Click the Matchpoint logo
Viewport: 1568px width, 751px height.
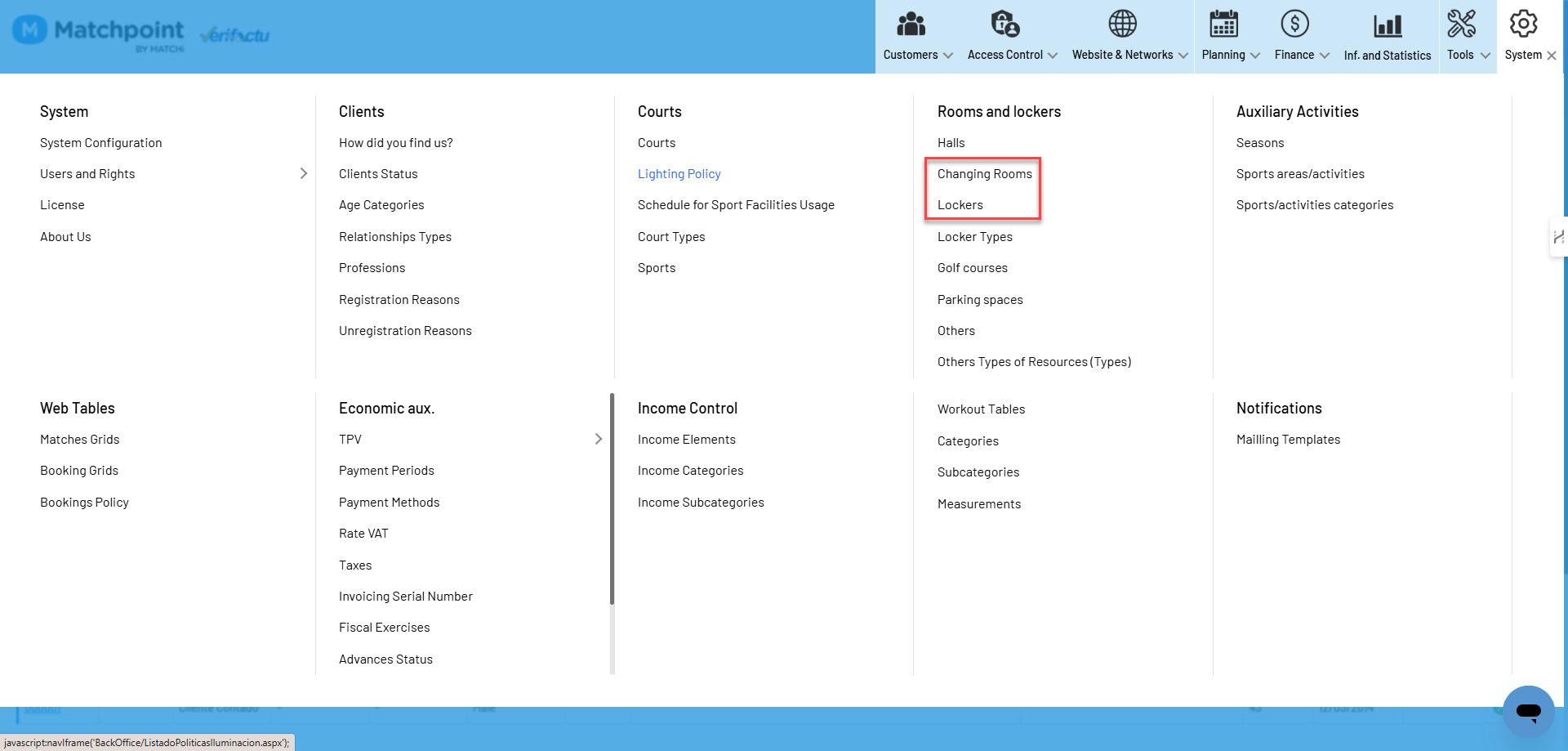[x=98, y=33]
